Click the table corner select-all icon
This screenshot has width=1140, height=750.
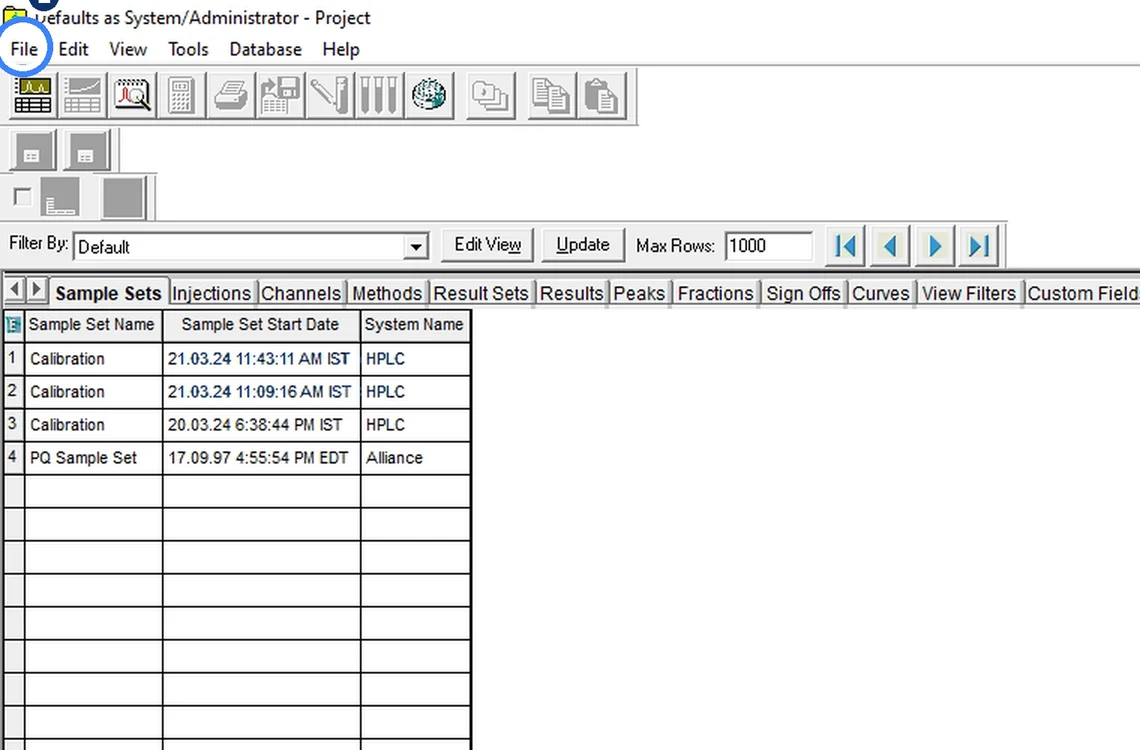pyautogui.click(x=14, y=325)
